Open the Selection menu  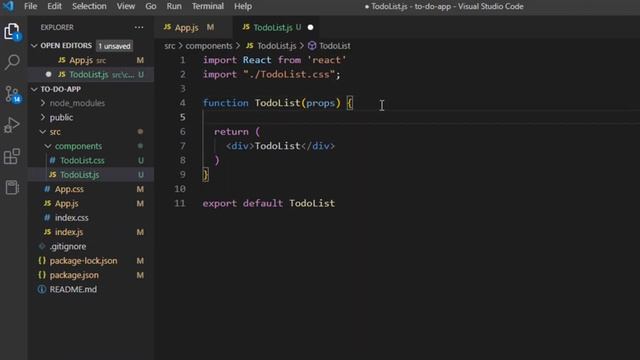coord(89,6)
